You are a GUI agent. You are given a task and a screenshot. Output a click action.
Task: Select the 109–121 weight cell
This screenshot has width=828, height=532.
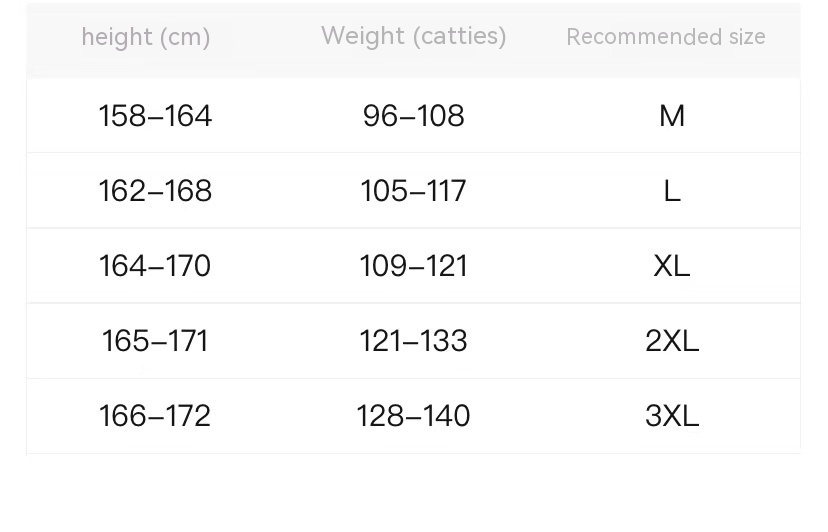tap(413, 266)
